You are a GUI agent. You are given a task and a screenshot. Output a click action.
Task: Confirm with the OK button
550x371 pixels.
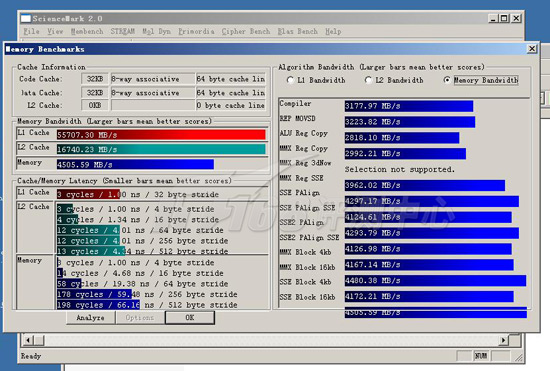point(190,318)
